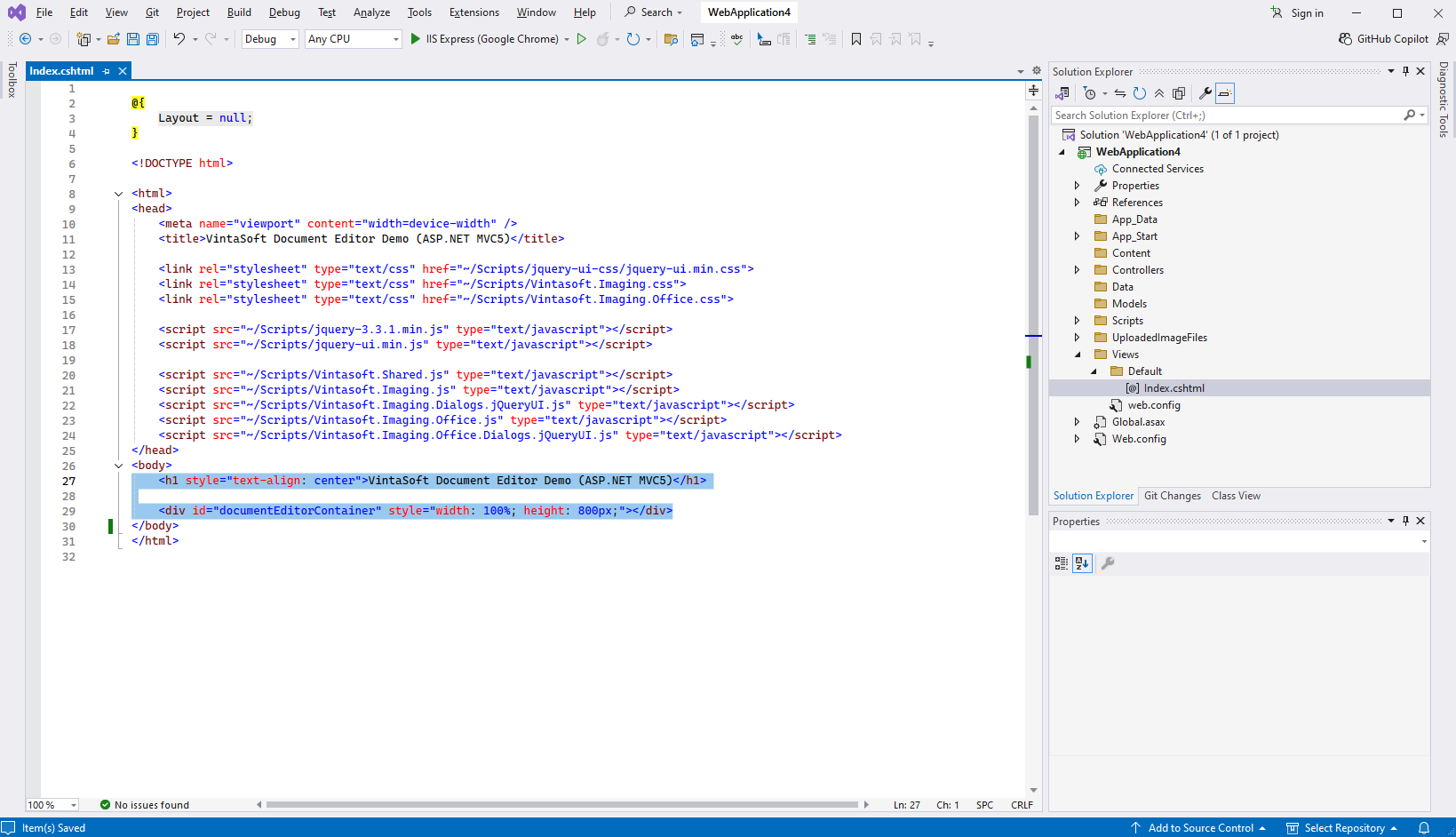The image size is (1456, 837).
Task: Toggle a bookmark with the bookmark icon
Action: pyautogui.click(x=856, y=39)
